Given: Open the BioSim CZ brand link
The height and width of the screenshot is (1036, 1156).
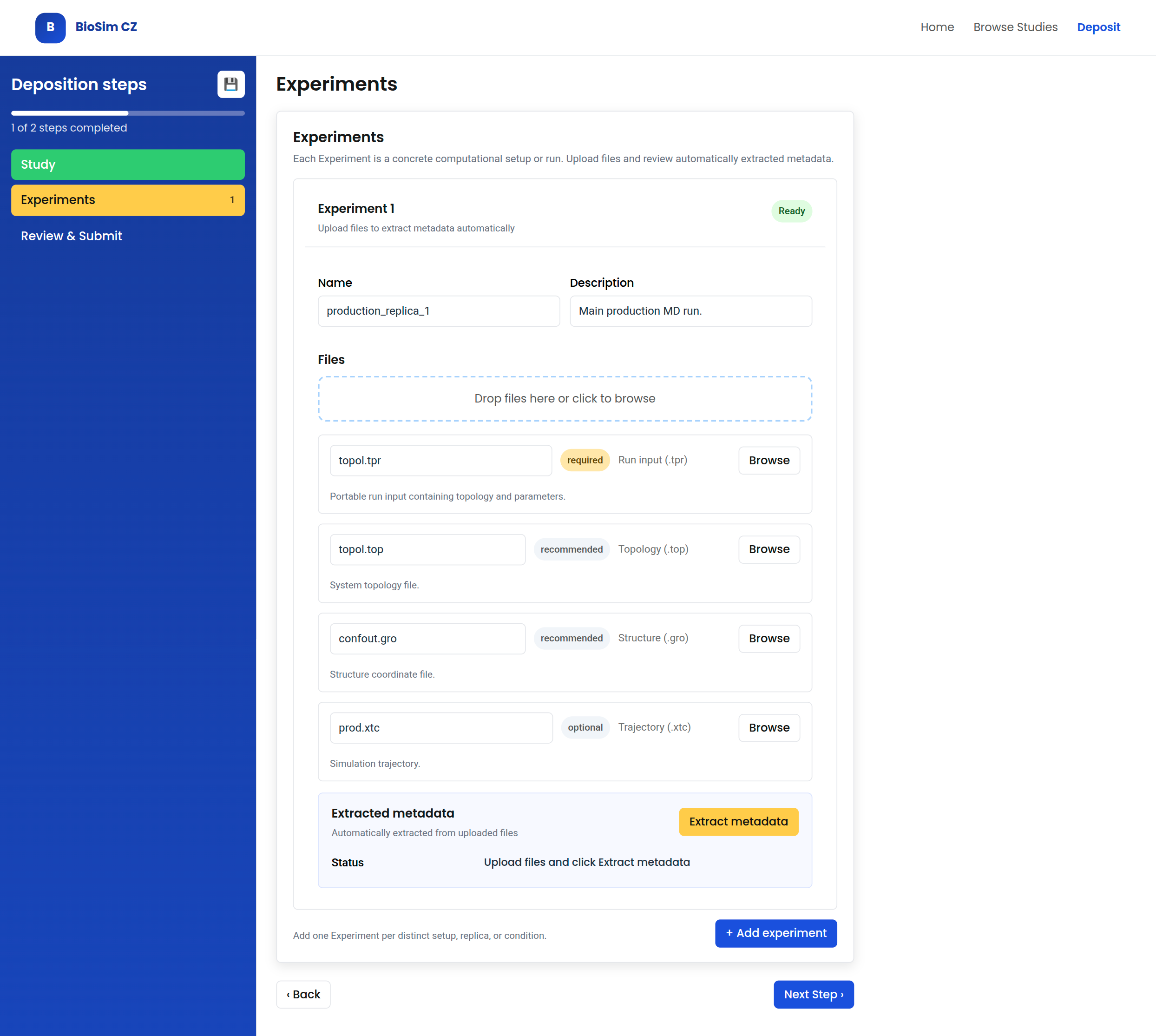Looking at the screenshot, I should pyautogui.click(x=106, y=27).
